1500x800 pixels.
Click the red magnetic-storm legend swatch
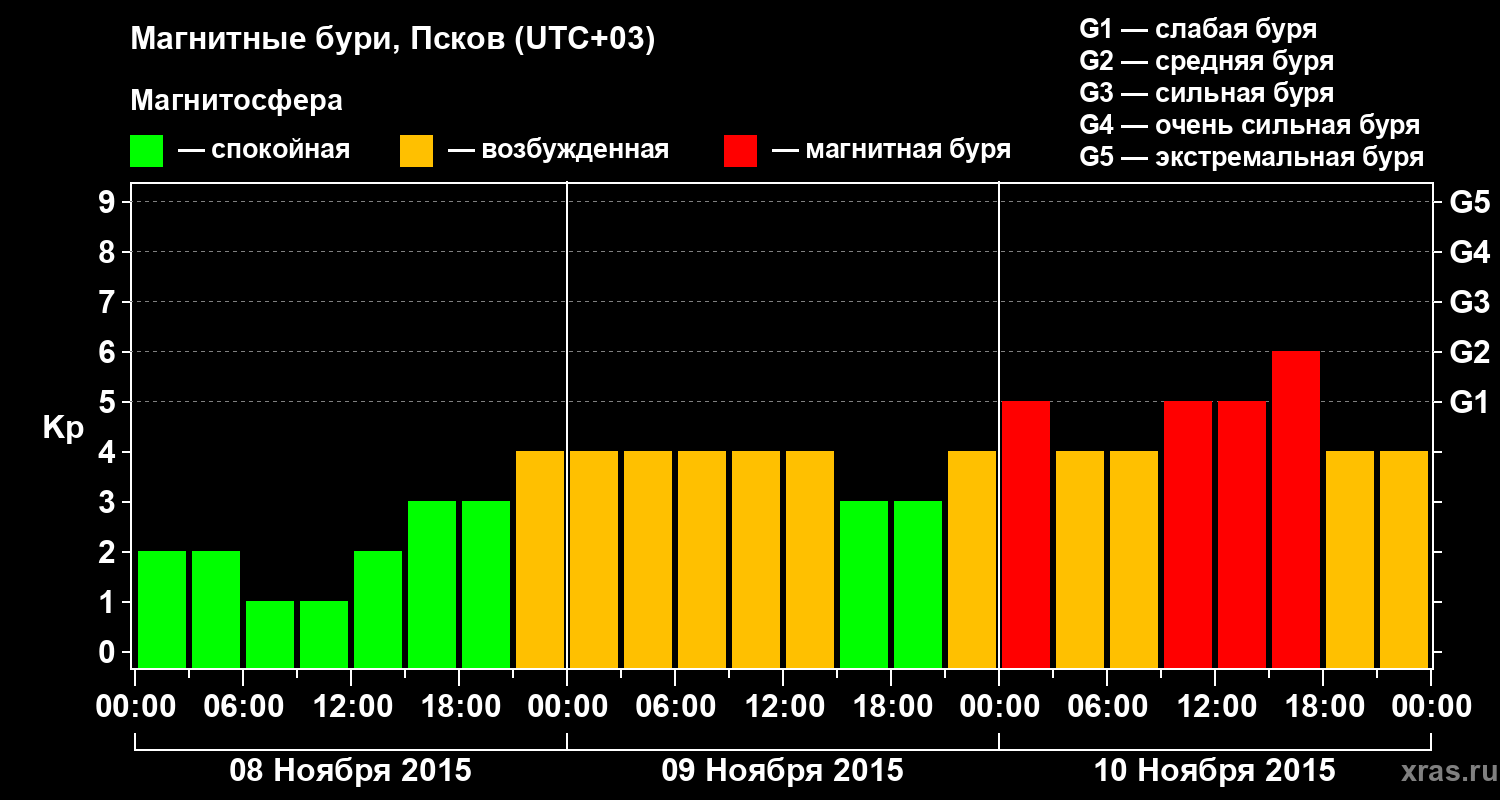click(740, 151)
